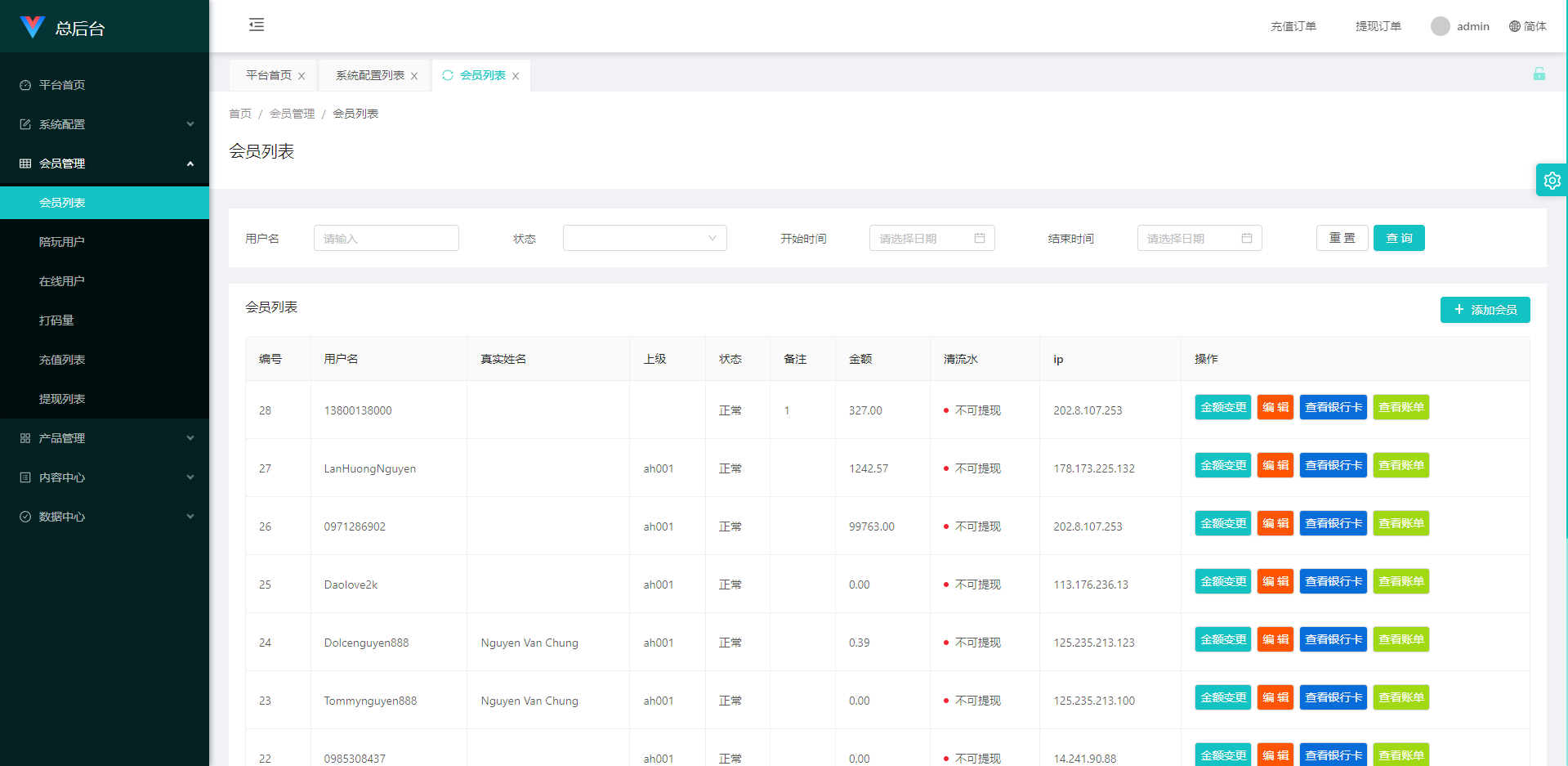Open the 充值订单 link in header
This screenshot has height=766, width=1568.
click(x=1293, y=26)
